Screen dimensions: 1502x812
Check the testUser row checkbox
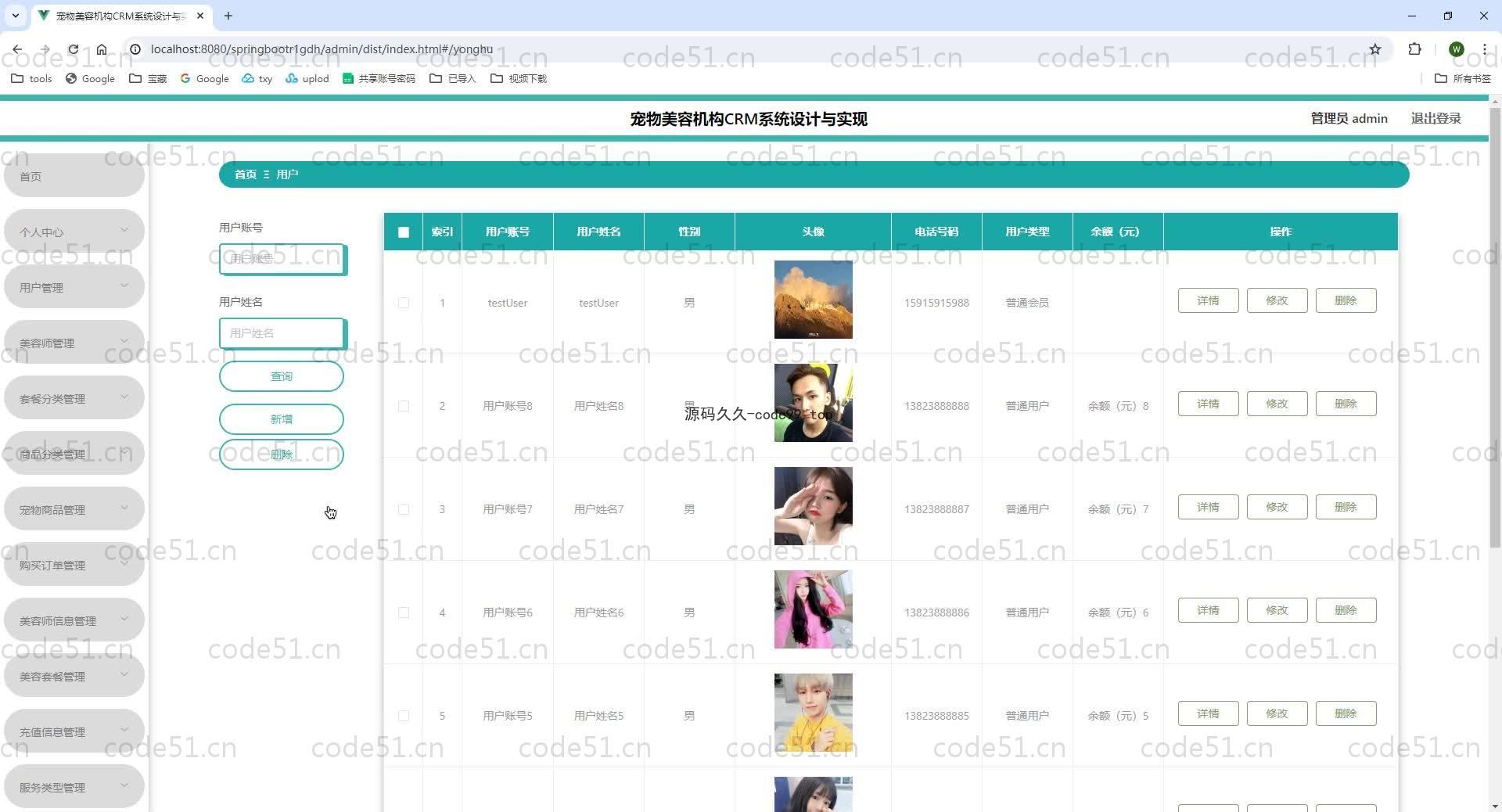(x=404, y=303)
